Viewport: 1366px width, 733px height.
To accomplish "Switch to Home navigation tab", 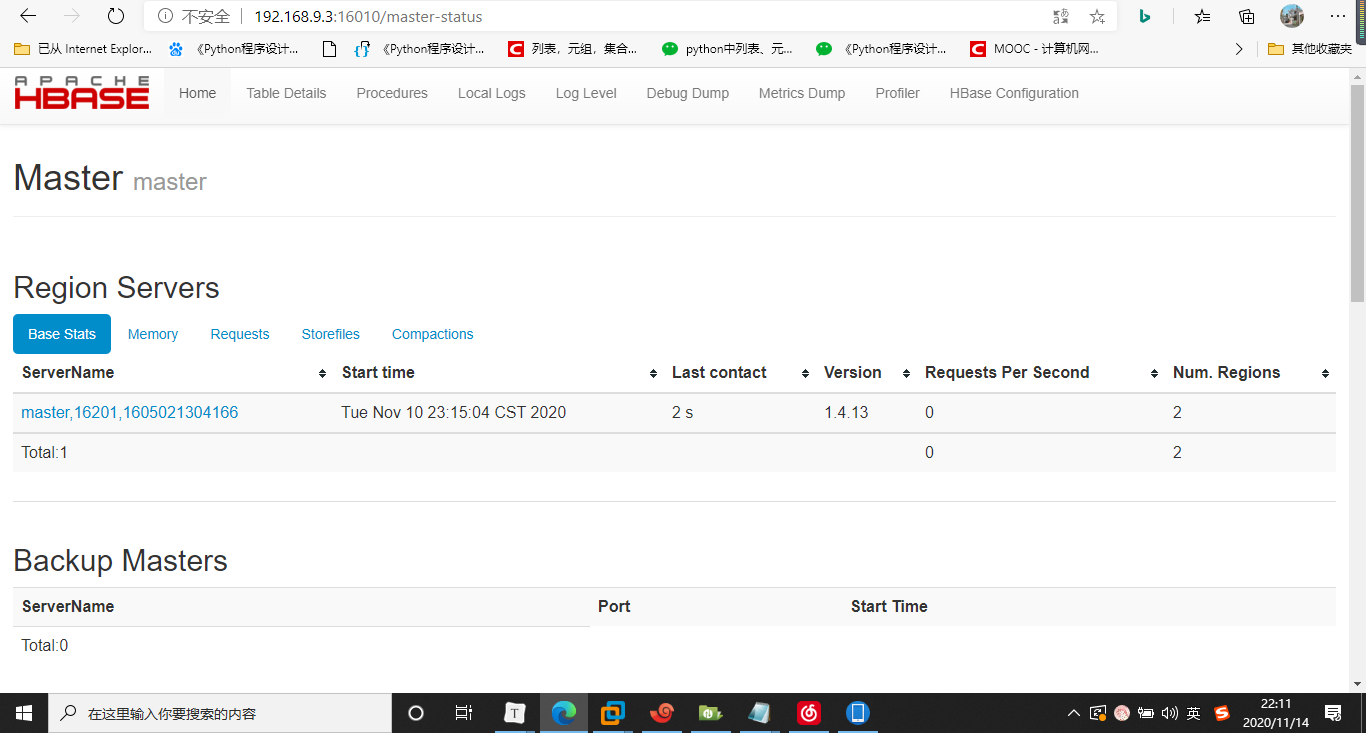I will click(197, 93).
